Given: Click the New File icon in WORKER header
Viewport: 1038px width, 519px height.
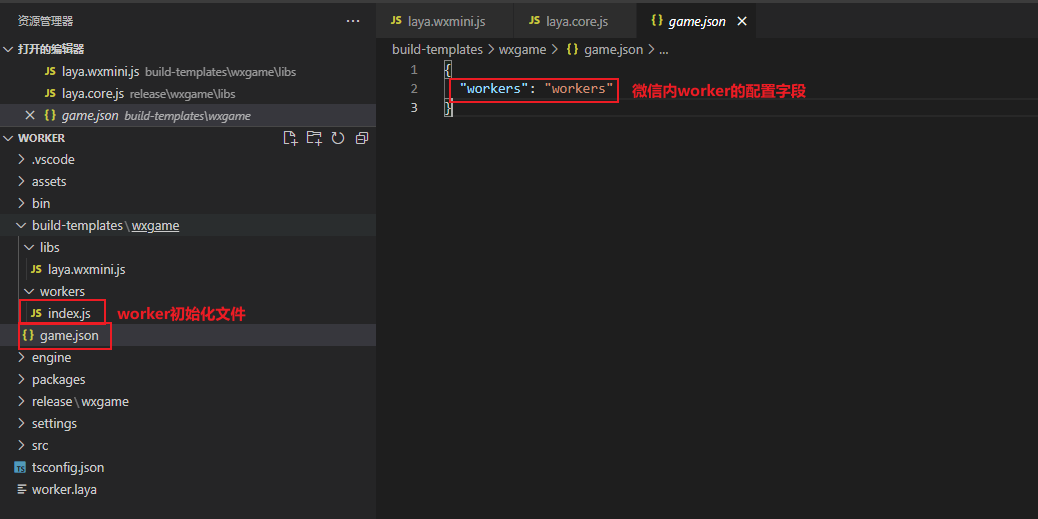Looking at the screenshot, I should click(x=290, y=138).
